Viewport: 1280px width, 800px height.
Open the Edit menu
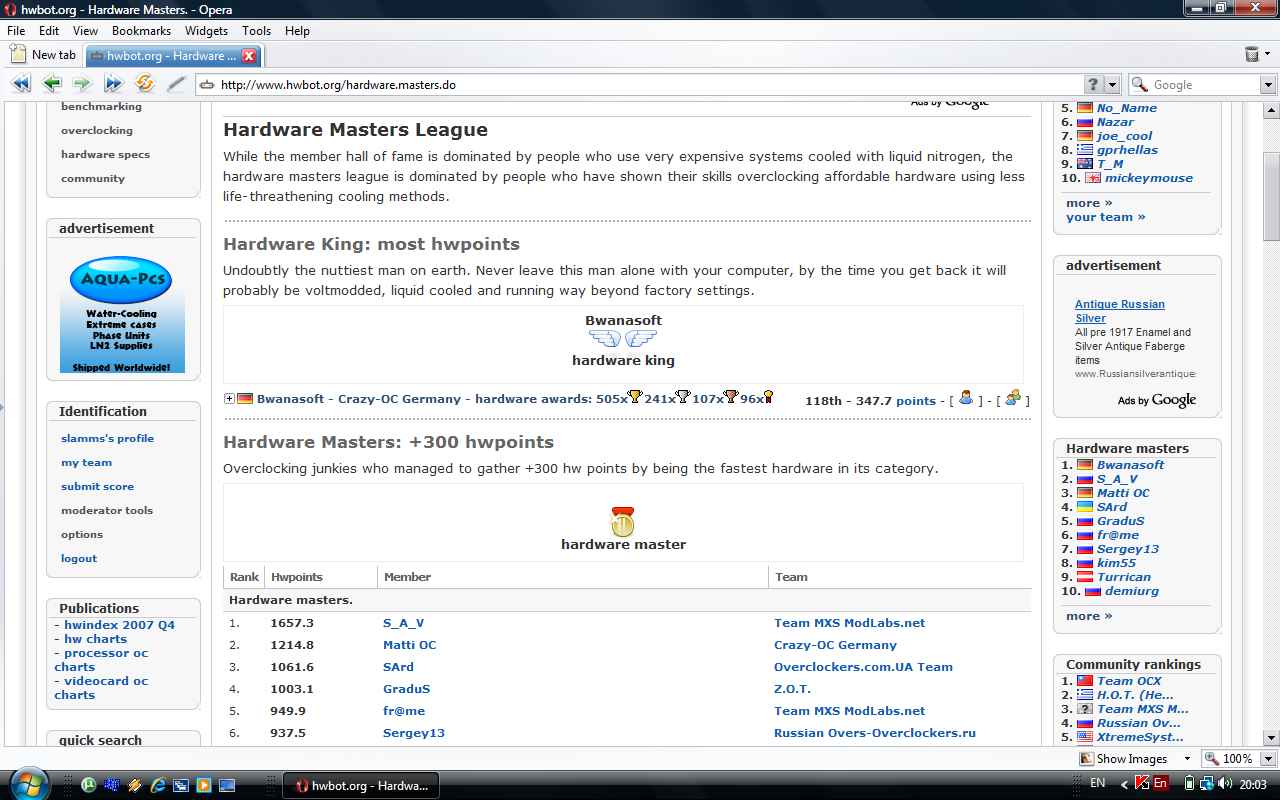click(49, 31)
